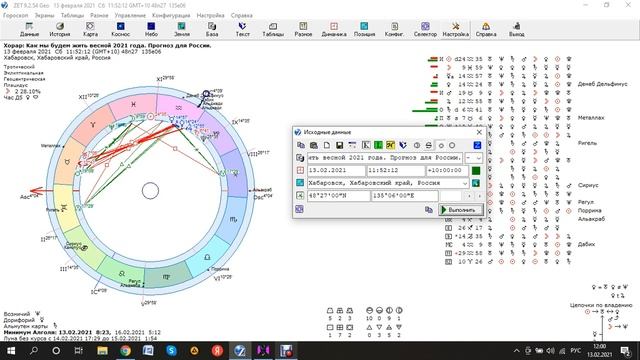Click the purple icon at dialog bottom-left

[300, 209]
